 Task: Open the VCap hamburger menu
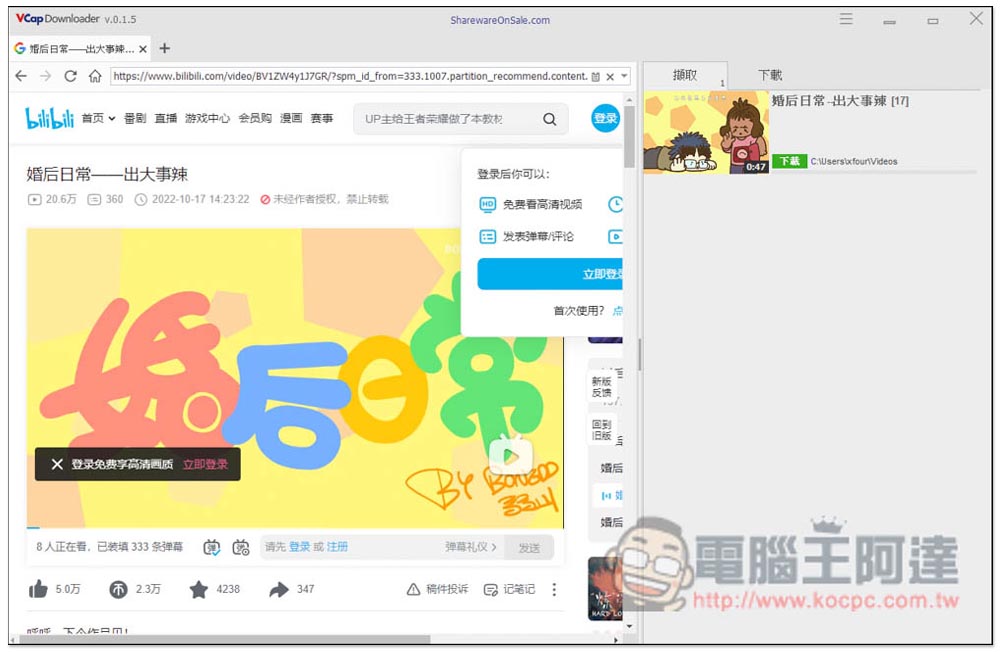(x=846, y=19)
